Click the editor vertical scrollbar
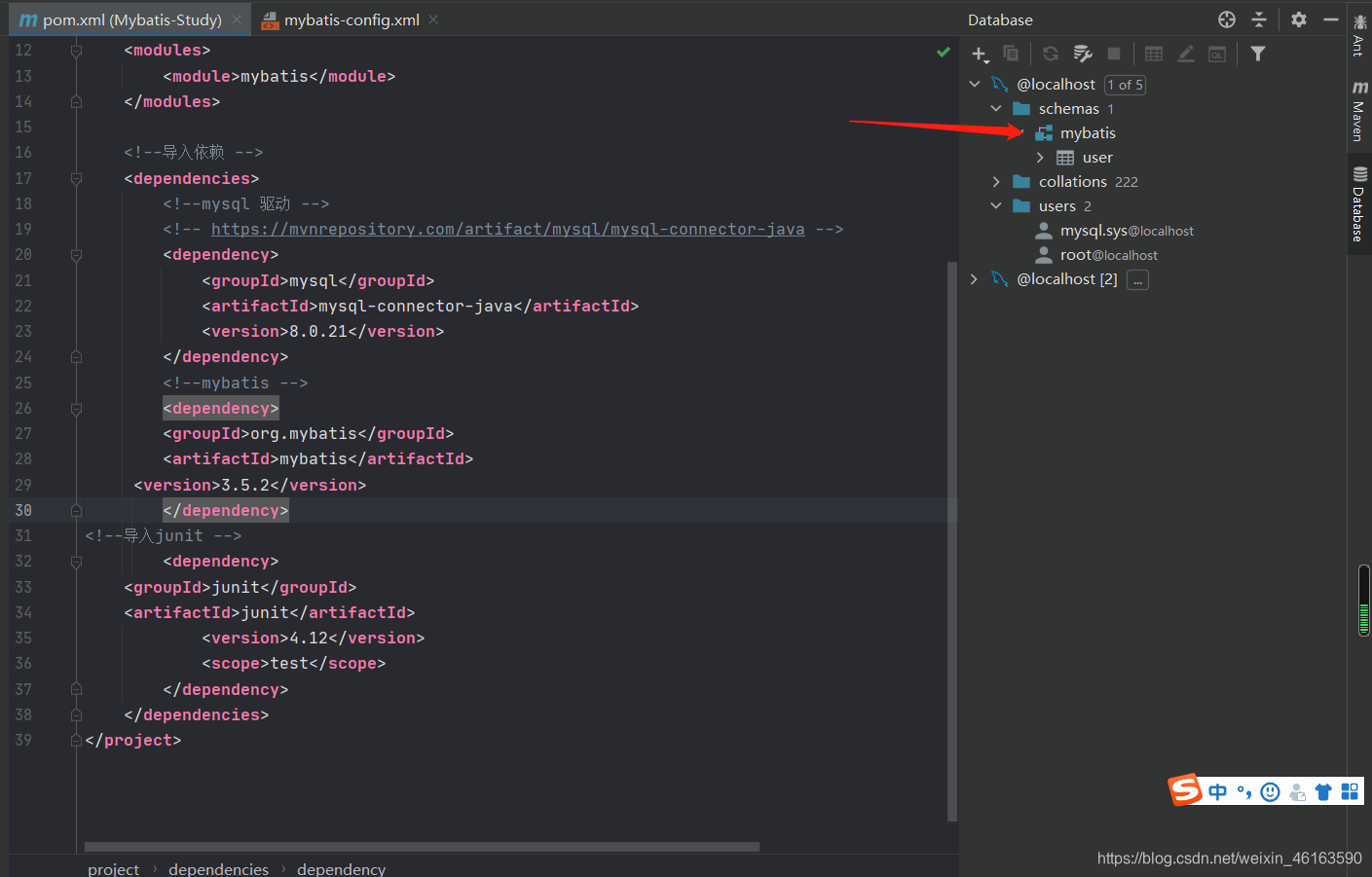 coord(952,541)
